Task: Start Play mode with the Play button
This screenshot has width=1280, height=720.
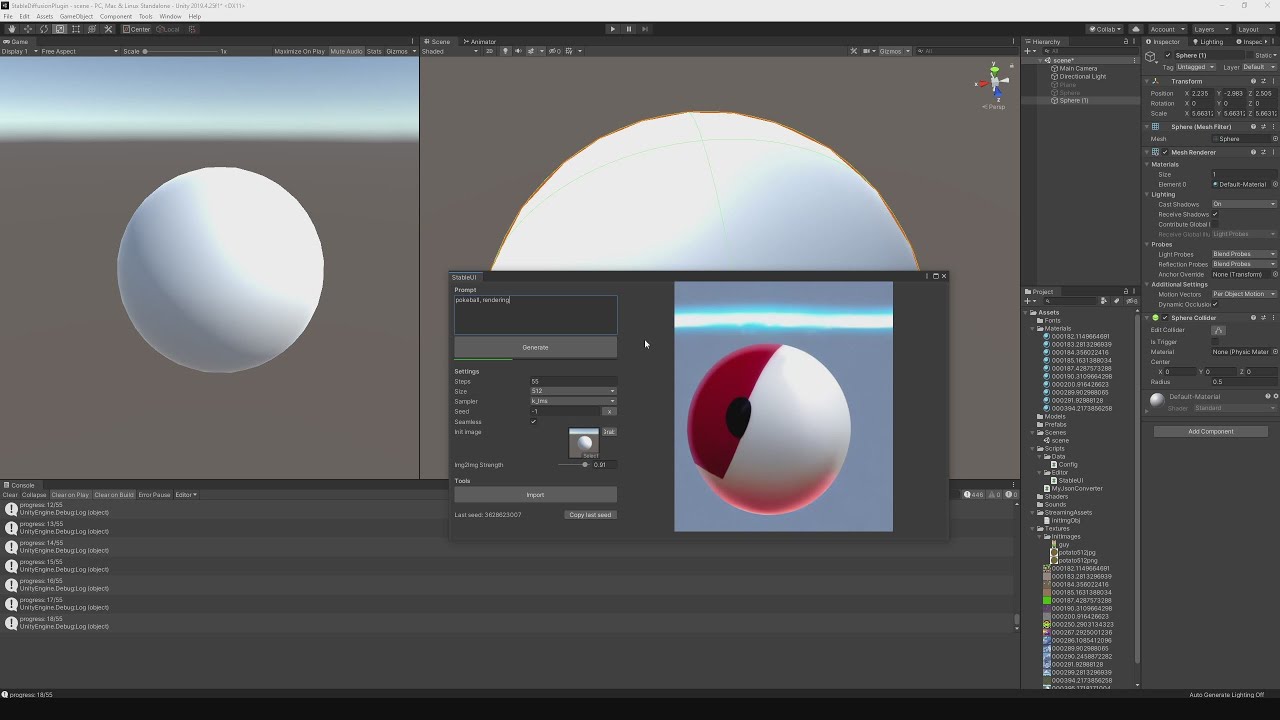Action: click(613, 29)
